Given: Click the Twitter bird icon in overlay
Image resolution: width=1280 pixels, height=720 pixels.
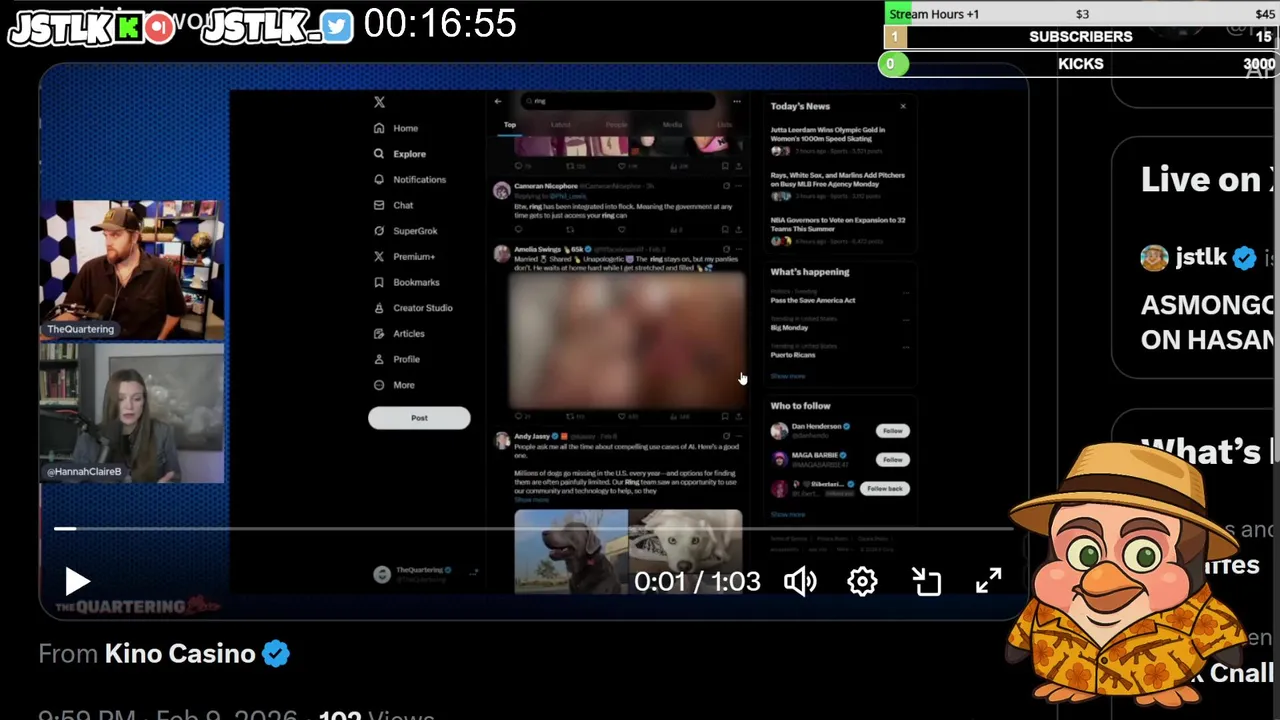Looking at the screenshot, I should 338,27.
